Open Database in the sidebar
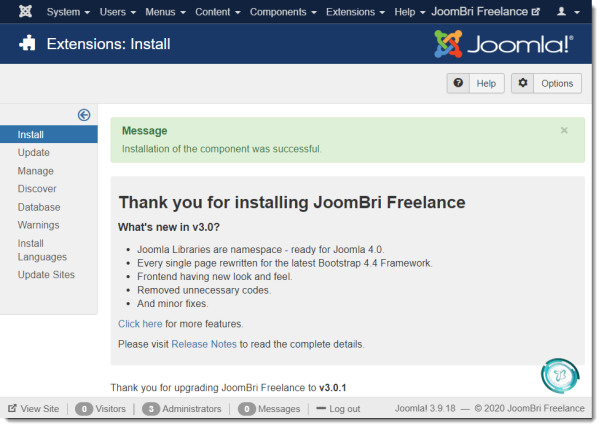The image size is (600, 428). tap(39, 207)
